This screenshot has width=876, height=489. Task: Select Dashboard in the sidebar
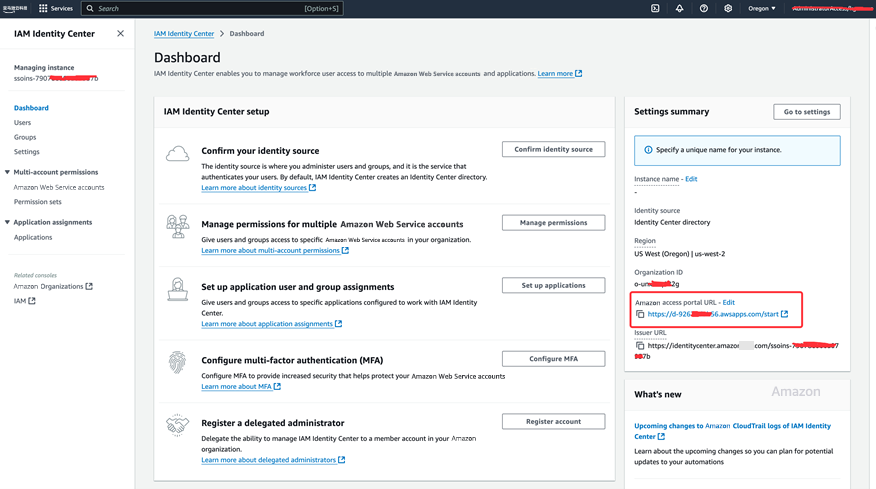[x=31, y=108]
